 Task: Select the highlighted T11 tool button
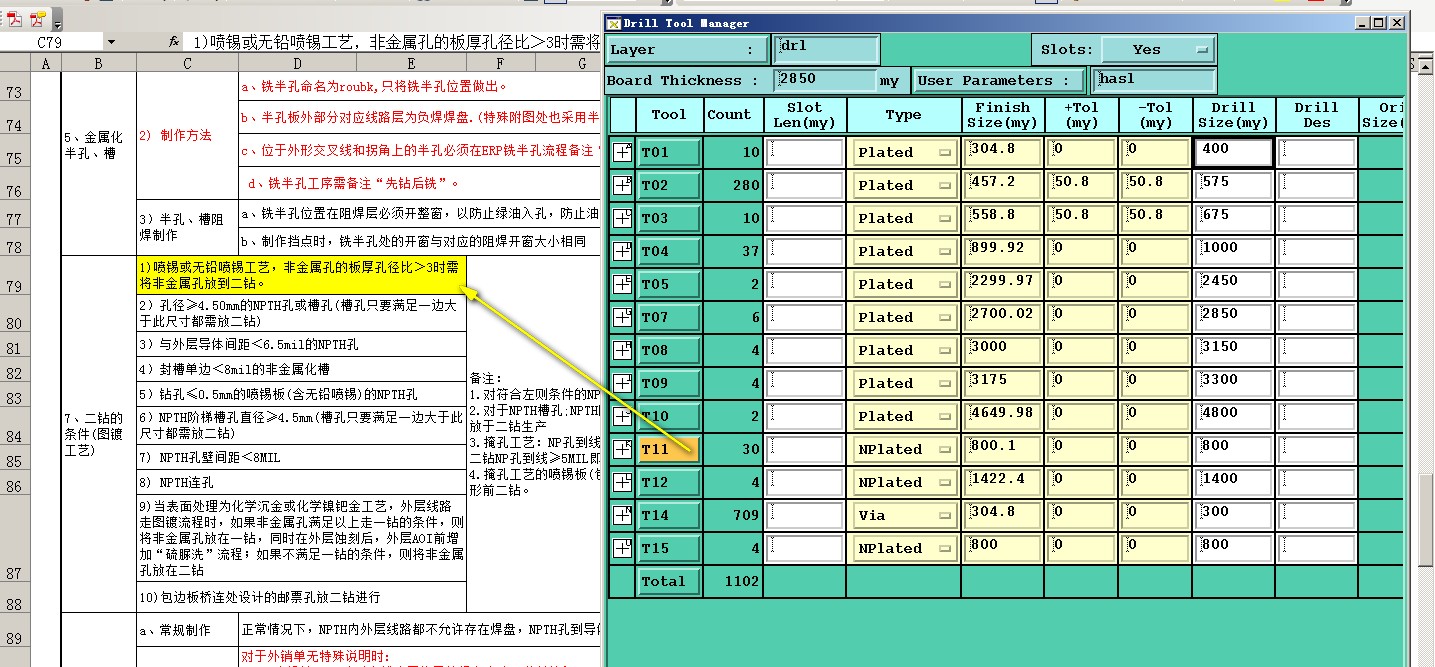pos(668,450)
